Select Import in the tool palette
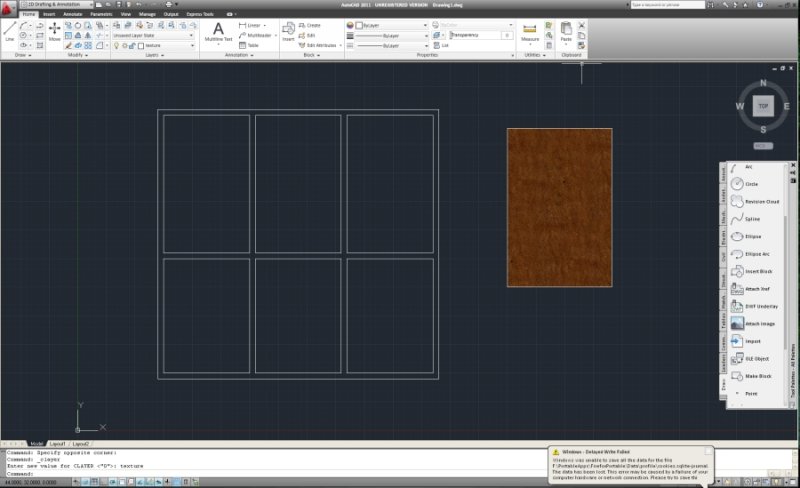800x488 pixels. pyautogui.click(x=746, y=341)
